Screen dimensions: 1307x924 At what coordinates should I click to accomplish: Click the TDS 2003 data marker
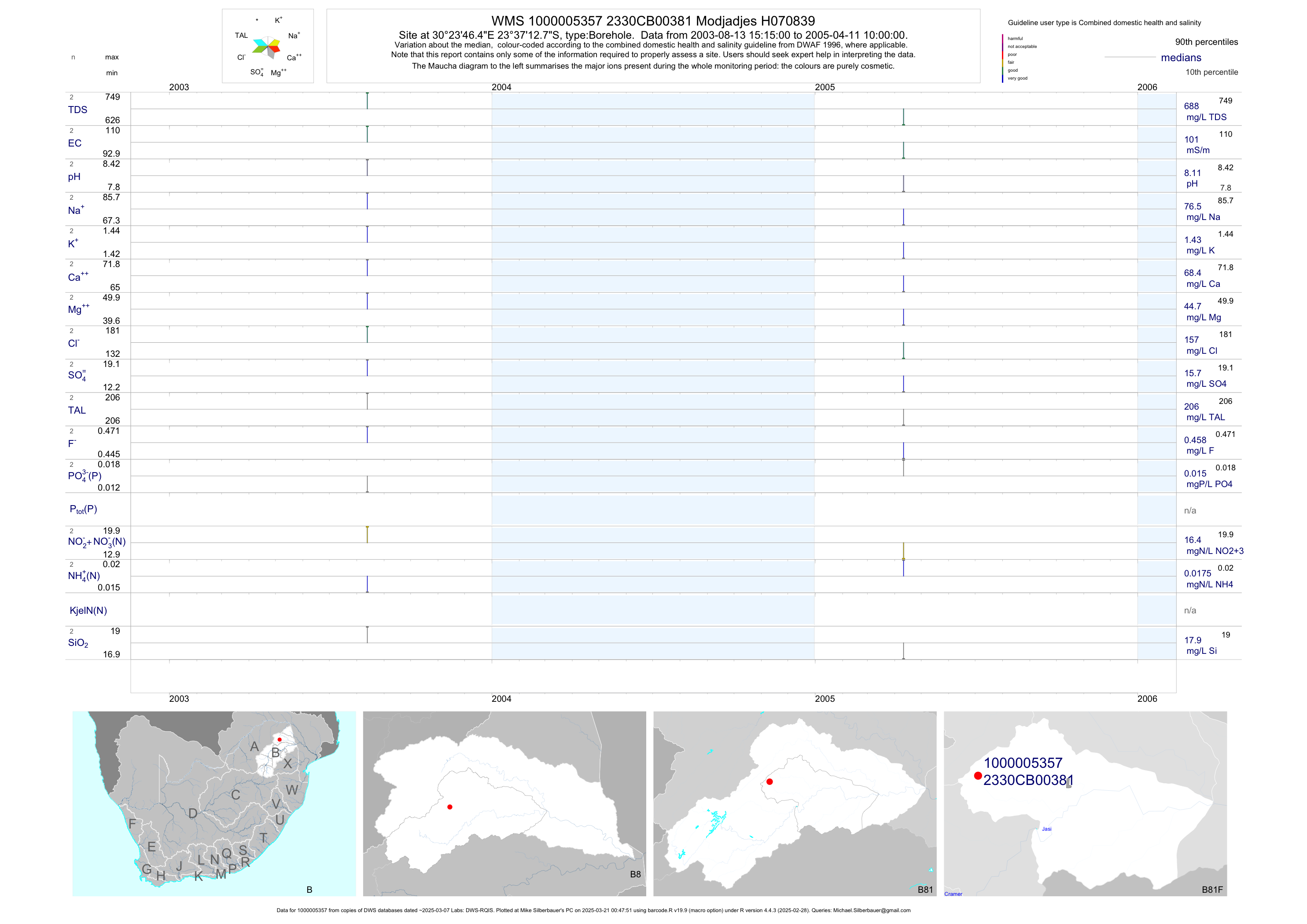[x=367, y=100]
